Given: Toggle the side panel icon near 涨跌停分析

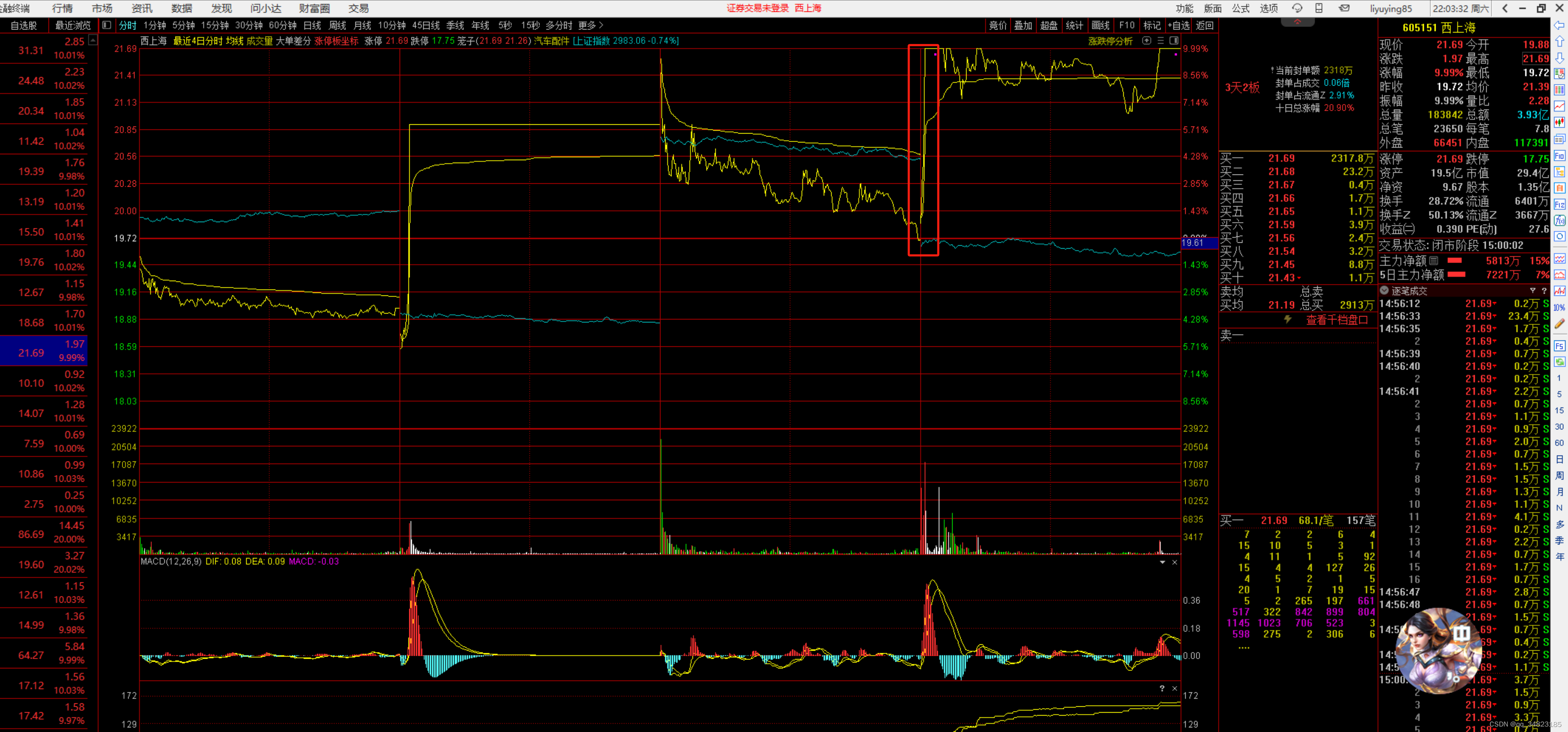Looking at the screenshot, I should pos(1174,41).
